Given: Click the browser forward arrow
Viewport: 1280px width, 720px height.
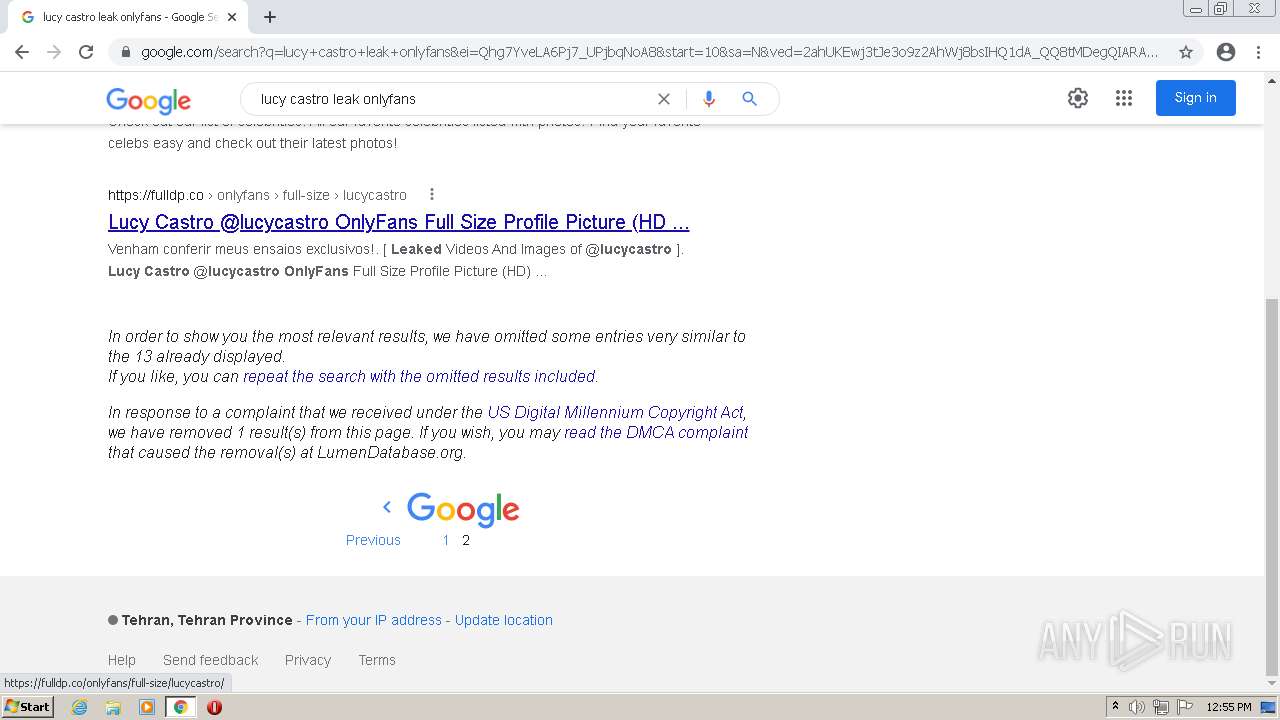Looking at the screenshot, I should point(54,52).
